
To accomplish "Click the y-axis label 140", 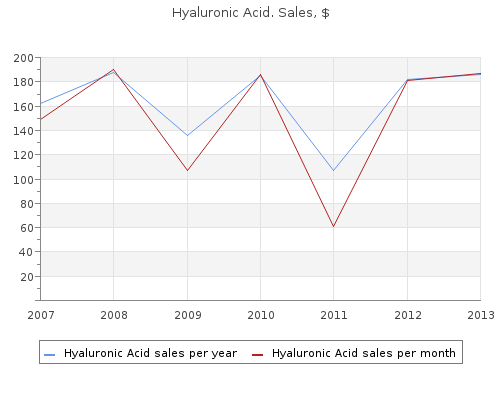I will 23,131.
